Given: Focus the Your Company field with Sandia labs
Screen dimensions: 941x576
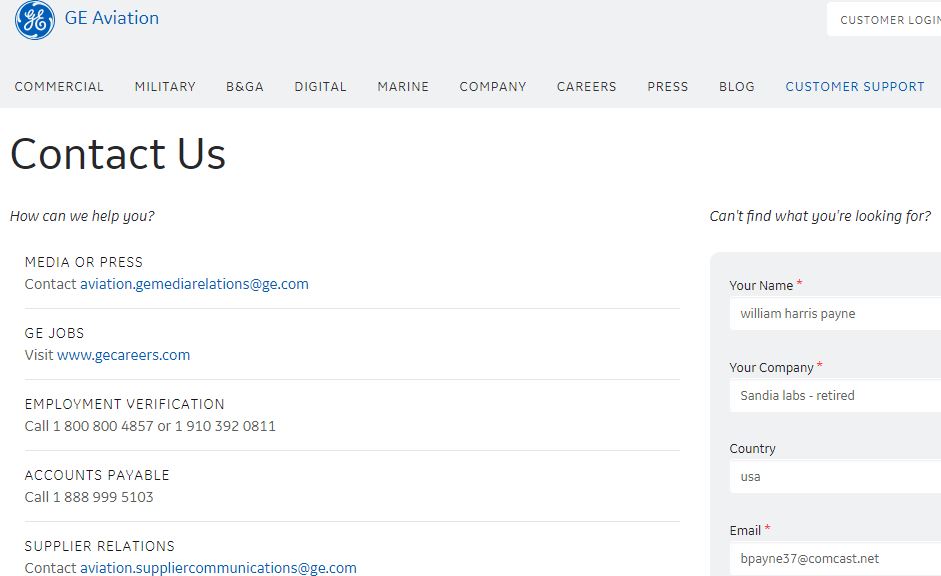Looking at the screenshot, I should click(x=835, y=395).
